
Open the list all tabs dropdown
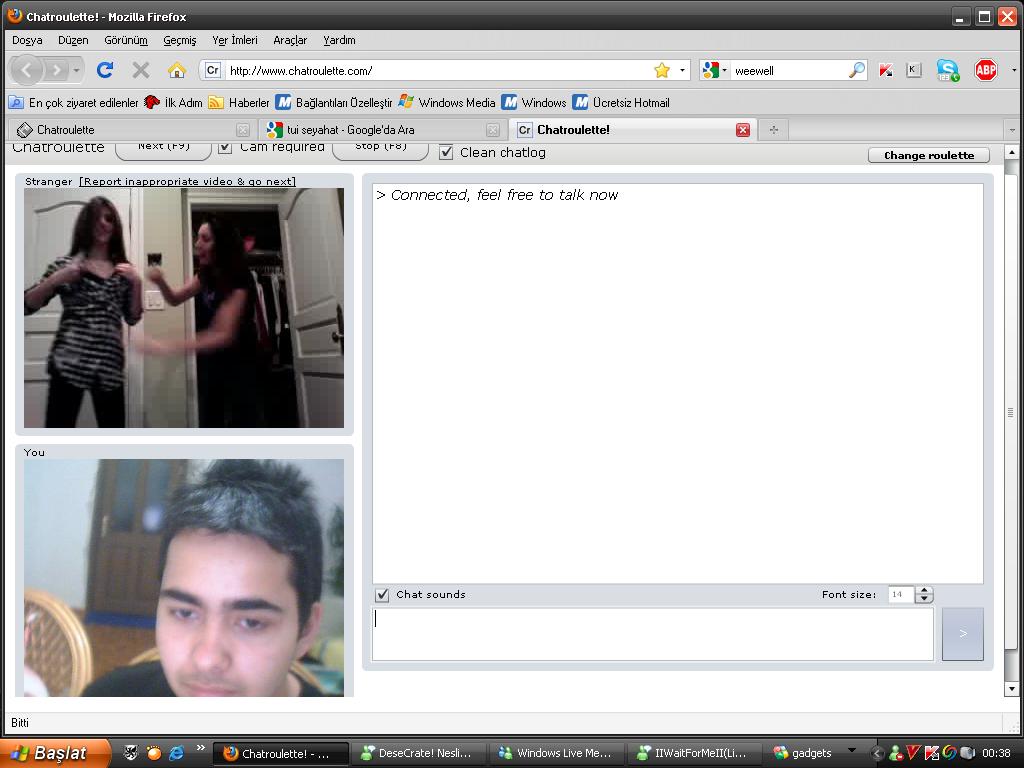pos(1012,130)
